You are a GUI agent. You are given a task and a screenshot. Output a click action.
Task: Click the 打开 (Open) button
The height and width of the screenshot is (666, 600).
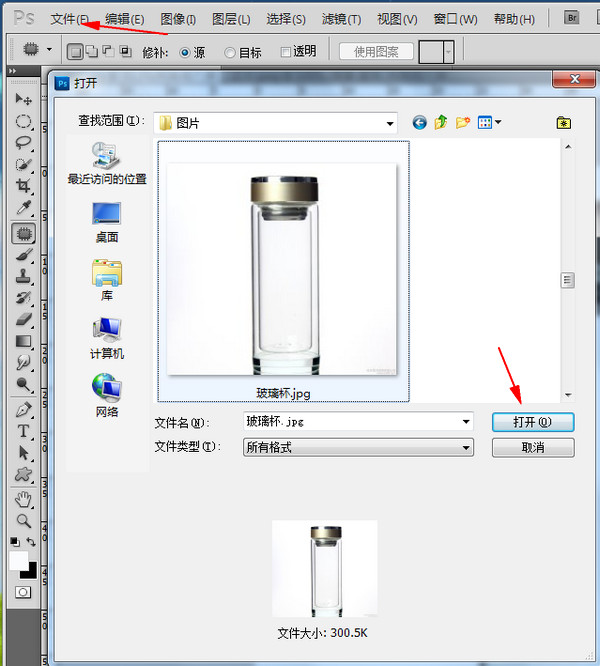point(533,422)
